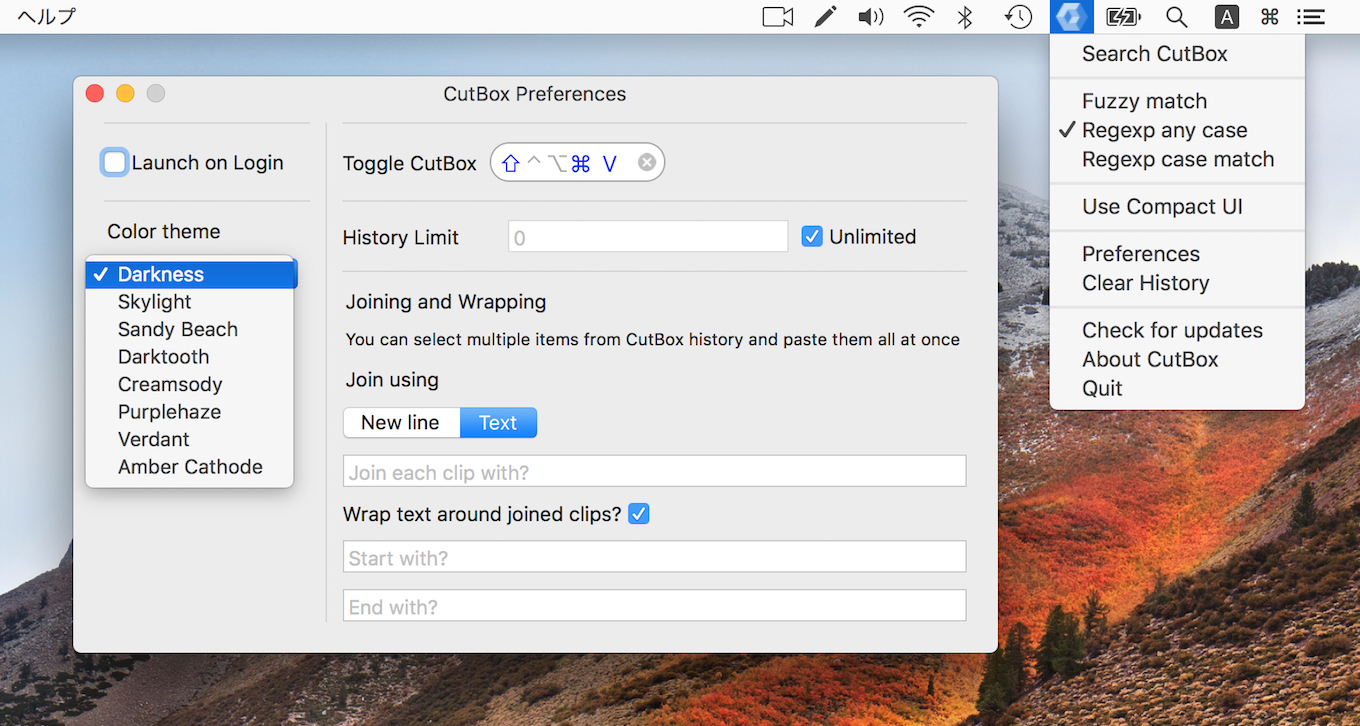Screen dimensions: 1360x726
Task: Open Spotlight search magnifier icon
Action: [x=1177, y=17]
